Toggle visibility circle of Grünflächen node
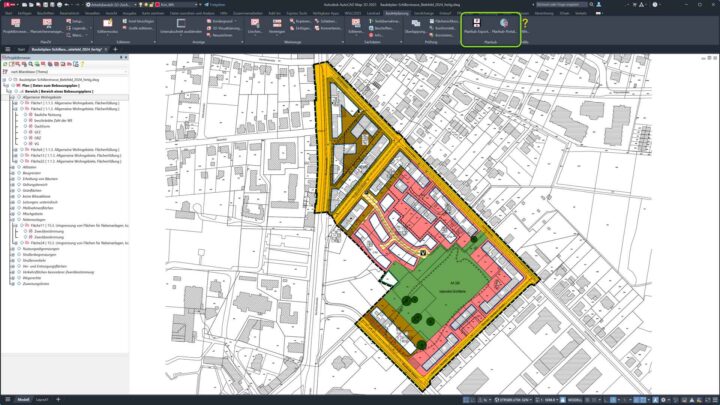720x405 pixels. coord(19,190)
